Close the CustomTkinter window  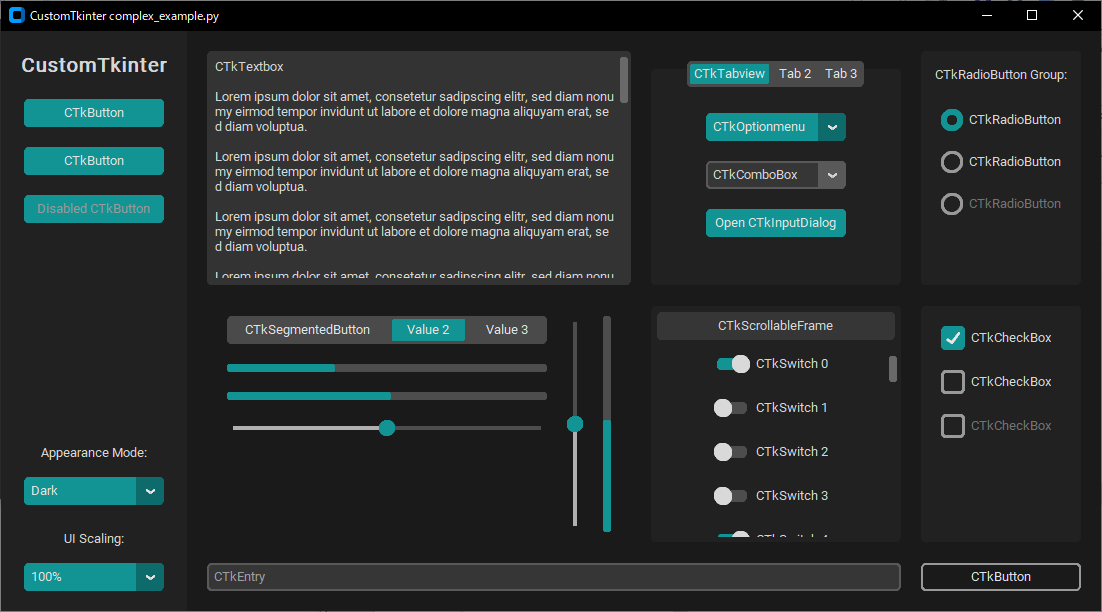pyautogui.click(x=1077, y=15)
